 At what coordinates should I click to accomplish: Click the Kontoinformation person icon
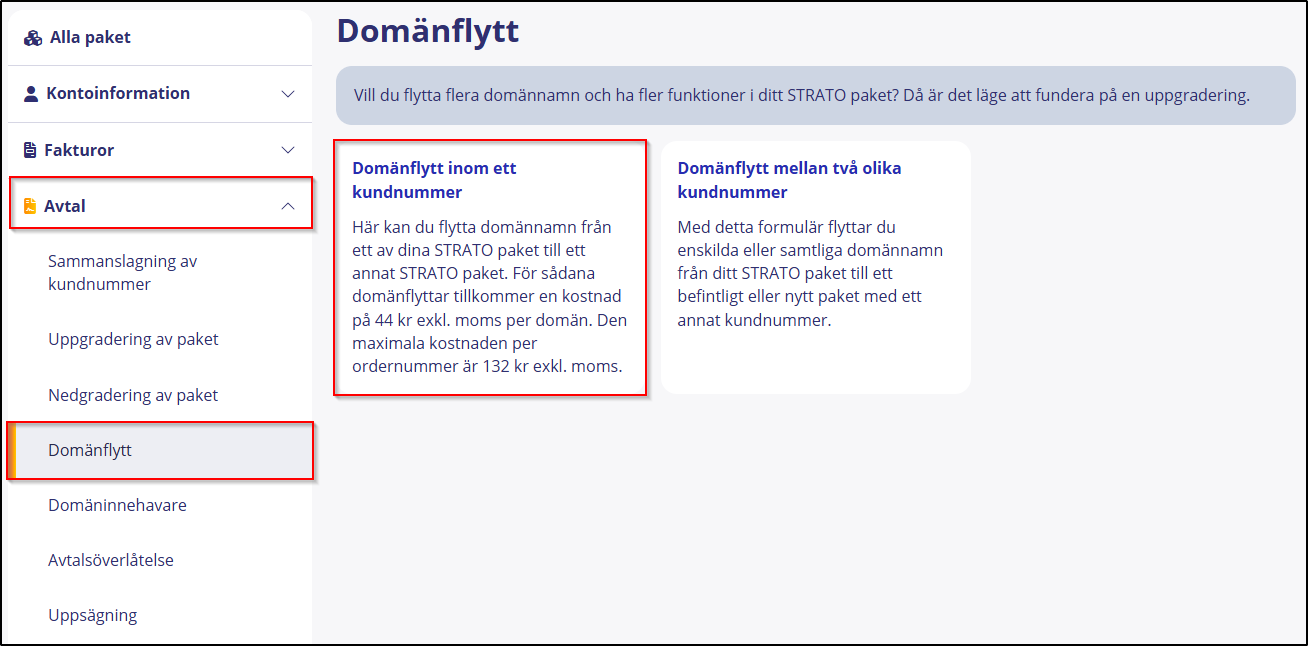[29, 93]
